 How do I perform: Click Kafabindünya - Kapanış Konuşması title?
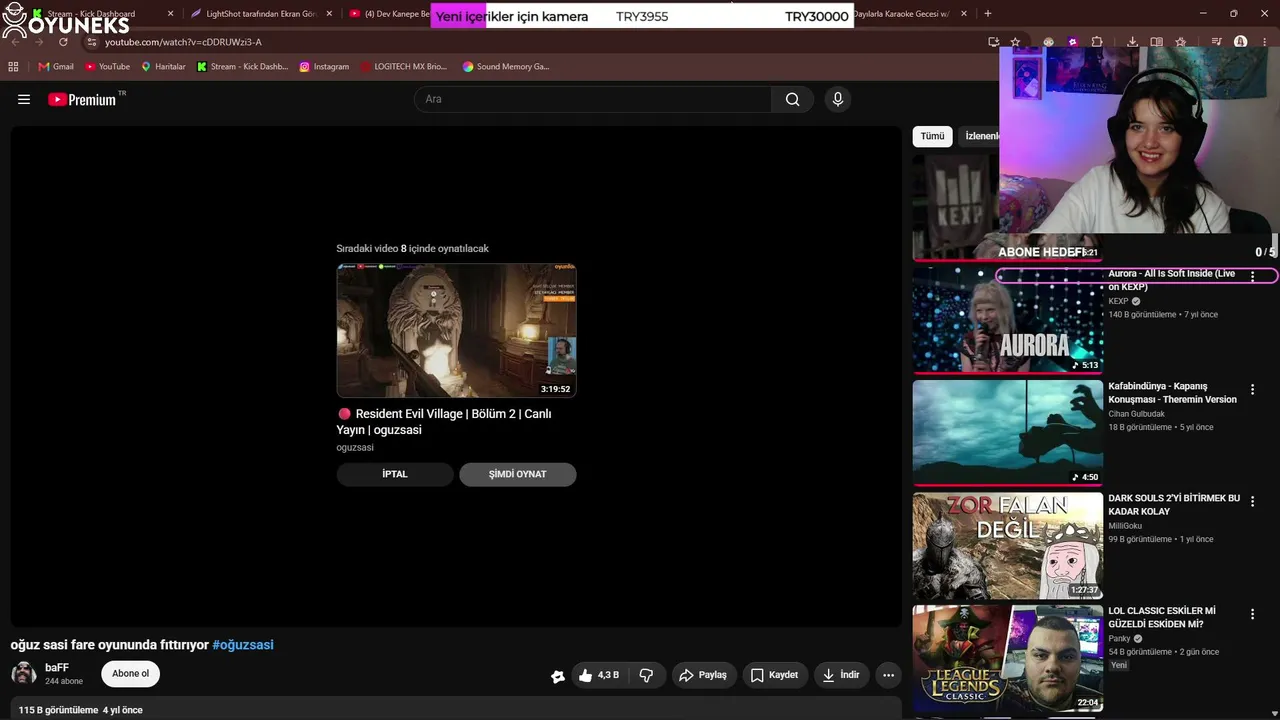(1172, 393)
